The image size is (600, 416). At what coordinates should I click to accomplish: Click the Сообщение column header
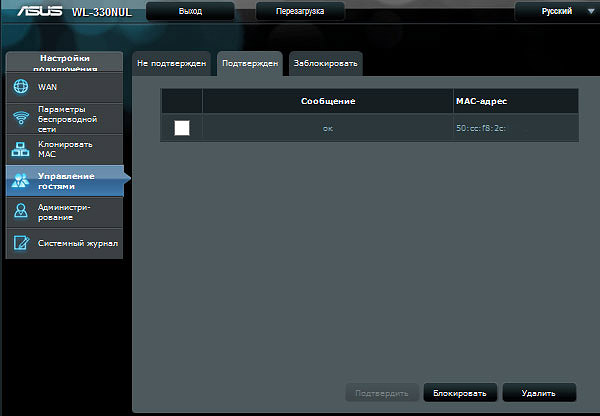pos(328,101)
